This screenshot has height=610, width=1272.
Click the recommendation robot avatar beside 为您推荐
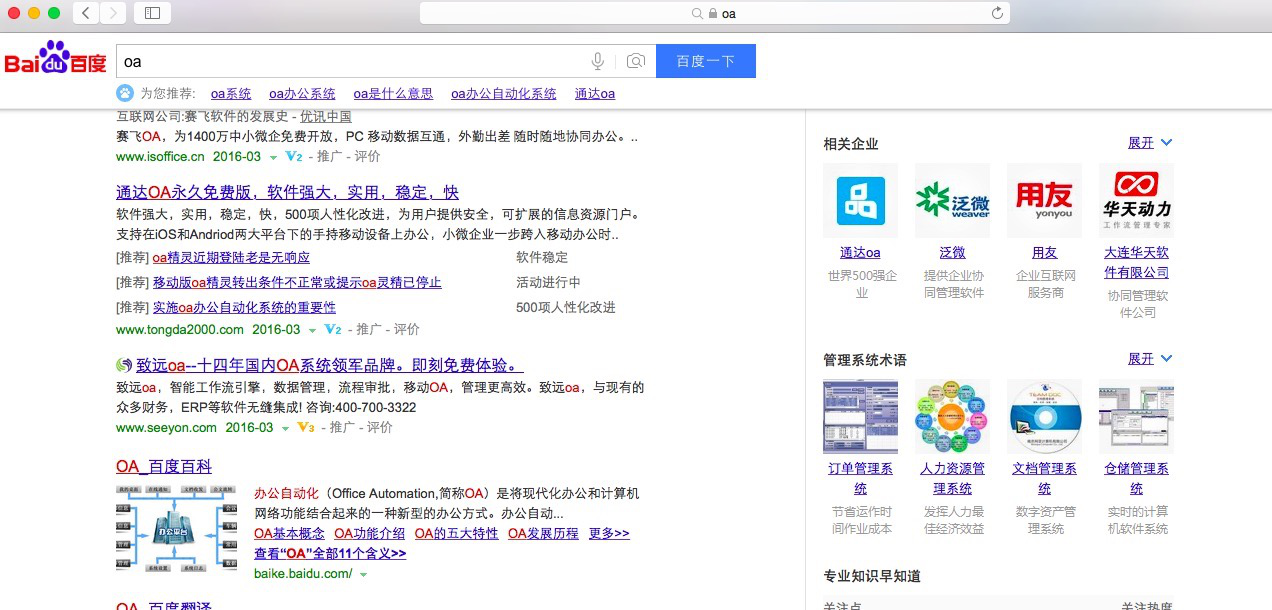pos(123,93)
